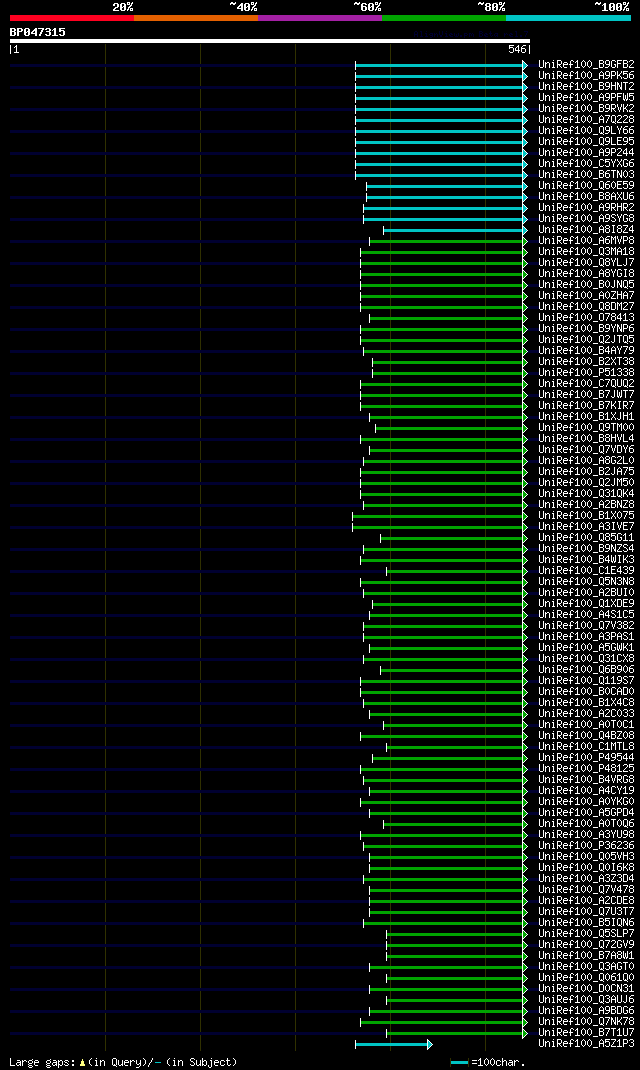The image size is (640, 1070).
Task: Click the green ~80% identity legend segment
Action: point(444,18)
